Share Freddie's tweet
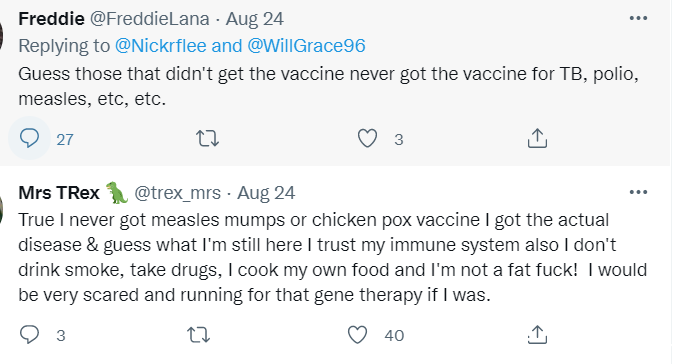Image resolution: width=679 pixels, height=364 pixels. 537,139
